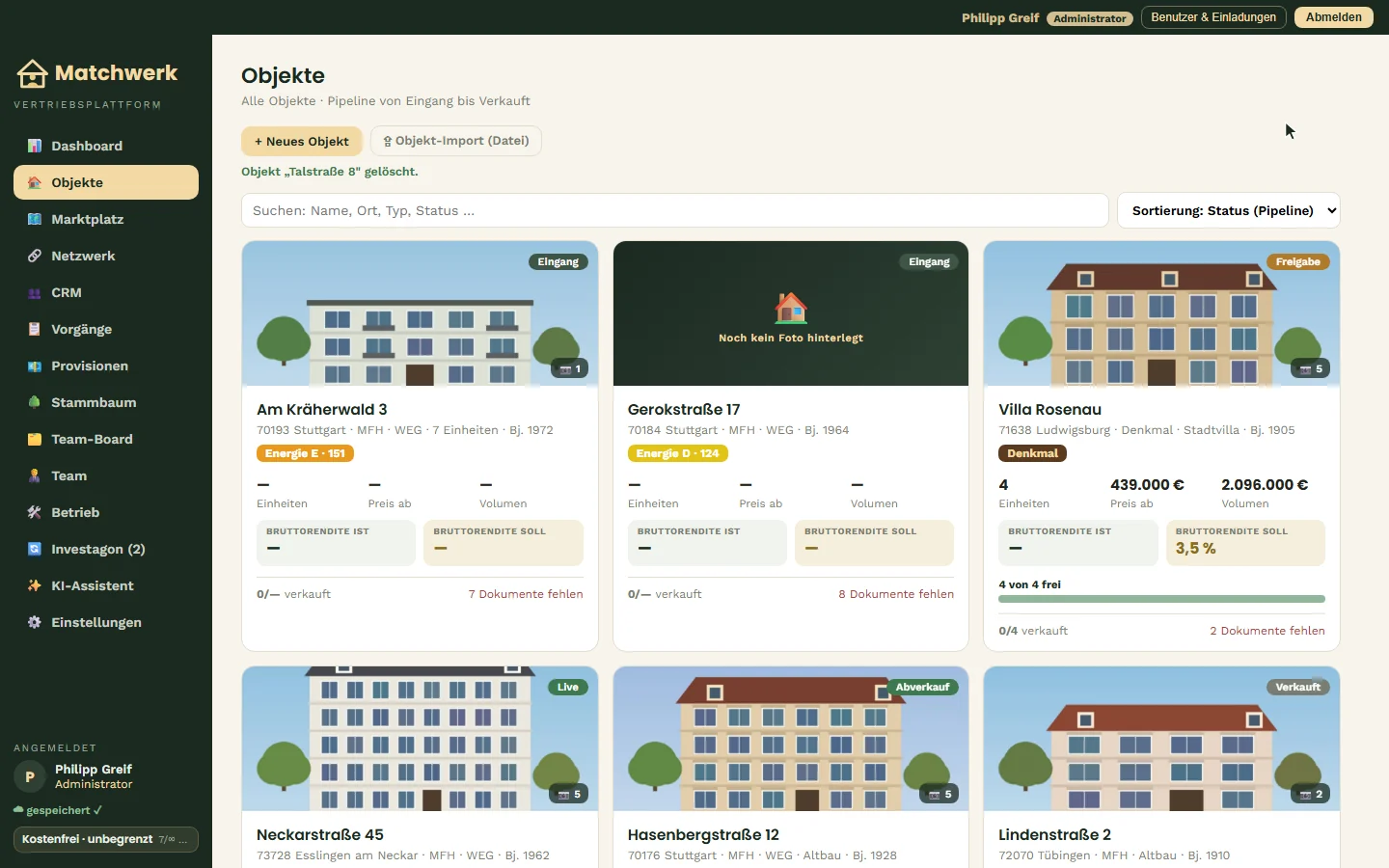Click the Freigabe status badge
Screen dimensions: 1389x868
pos(1298,262)
